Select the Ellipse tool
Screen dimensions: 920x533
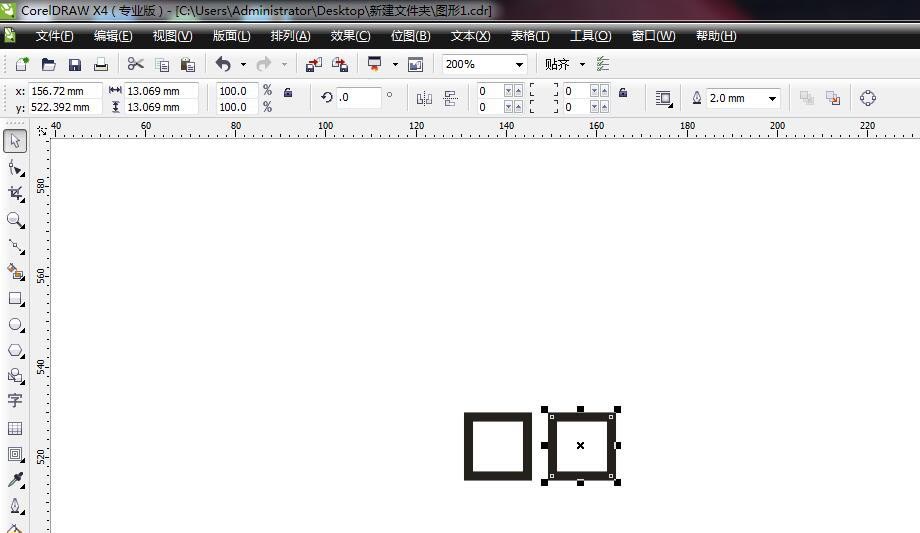(15, 325)
